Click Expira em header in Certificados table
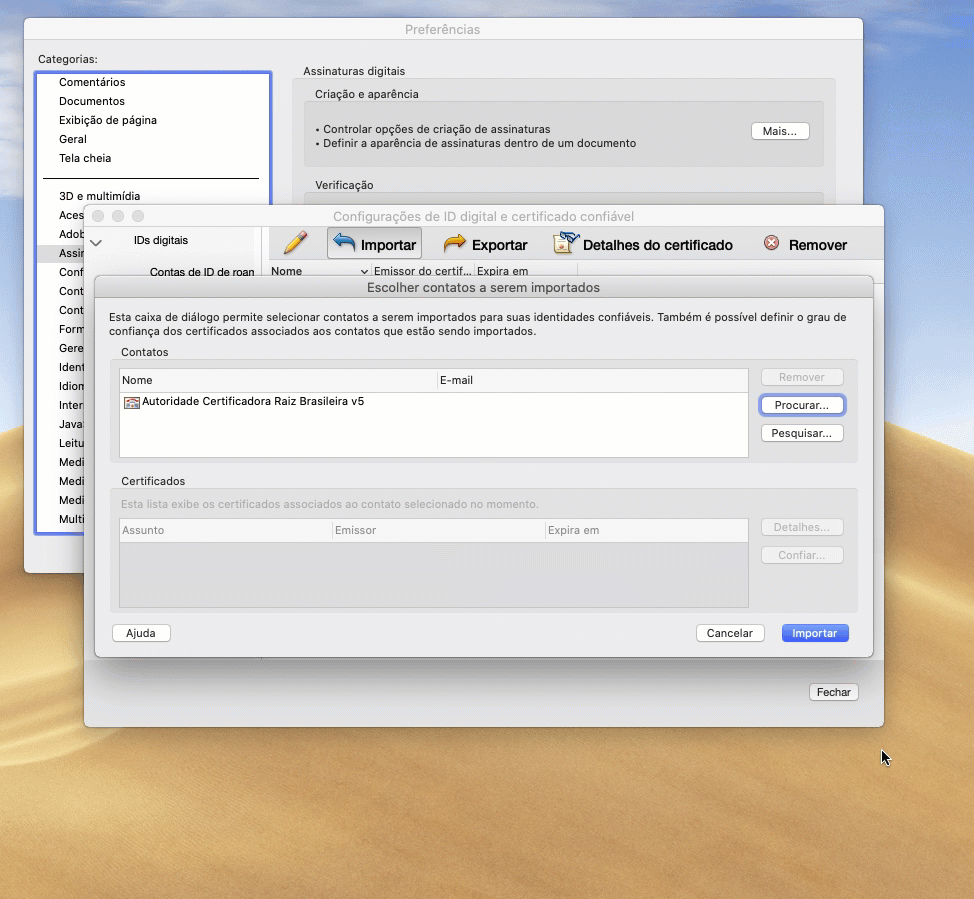This screenshot has width=974, height=899. click(x=647, y=531)
